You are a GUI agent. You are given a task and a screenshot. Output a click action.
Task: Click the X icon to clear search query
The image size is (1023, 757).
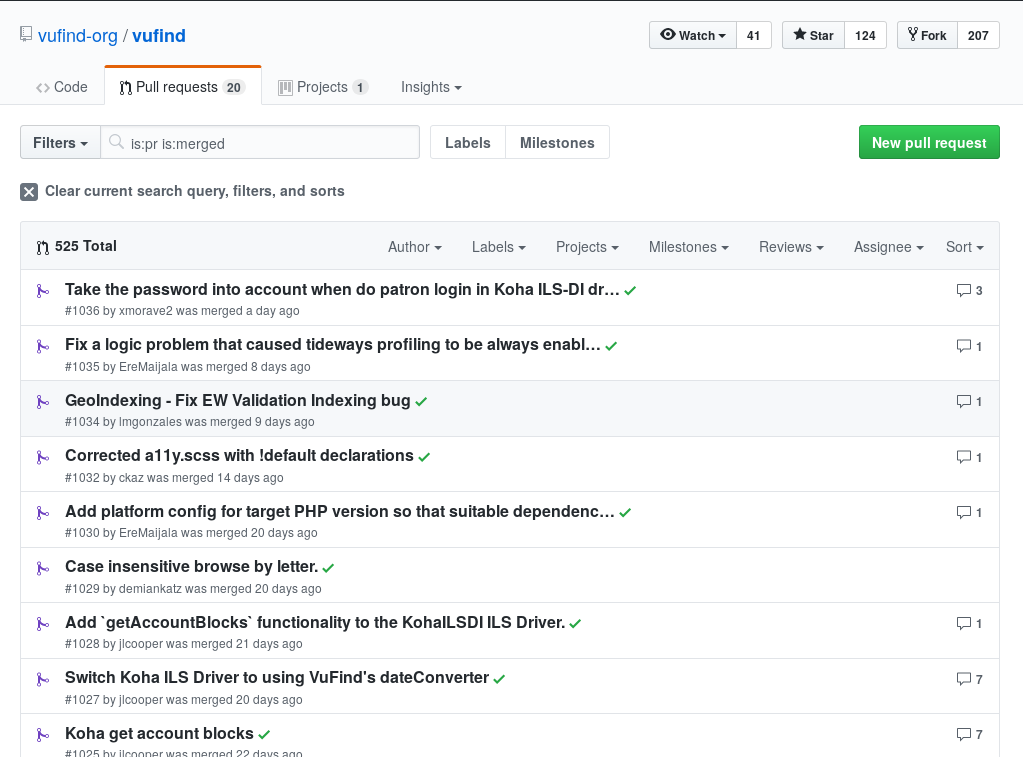(29, 192)
